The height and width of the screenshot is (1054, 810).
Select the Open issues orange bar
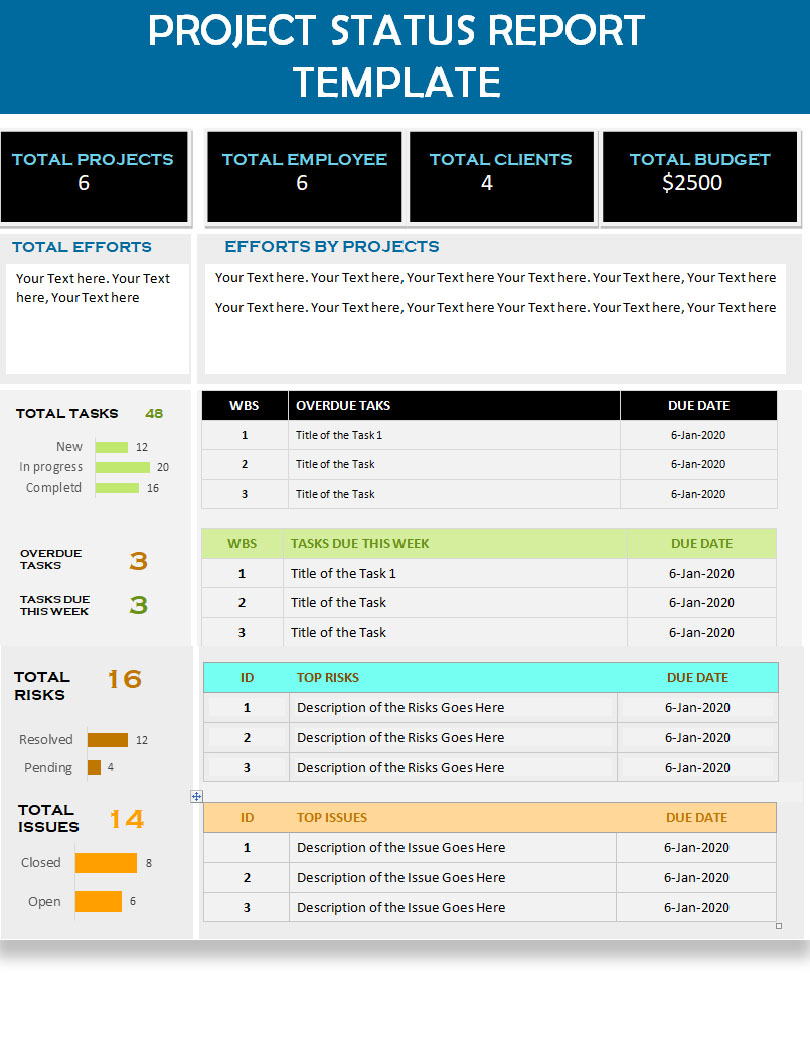click(x=98, y=902)
